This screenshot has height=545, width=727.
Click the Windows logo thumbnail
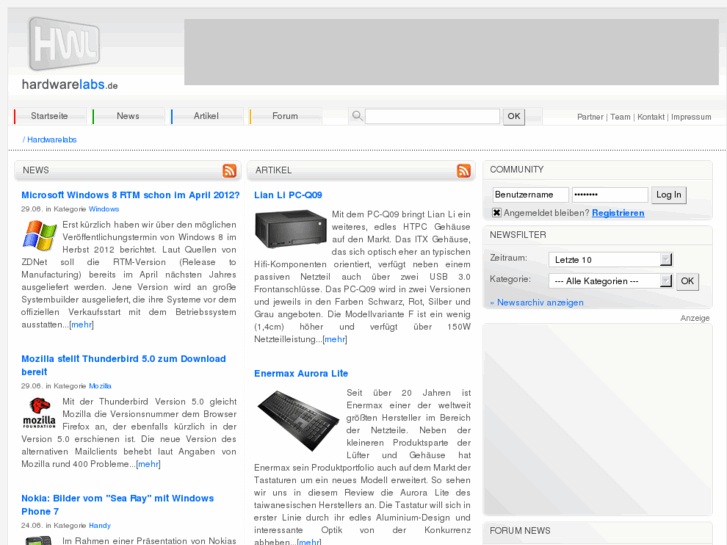pos(39,235)
